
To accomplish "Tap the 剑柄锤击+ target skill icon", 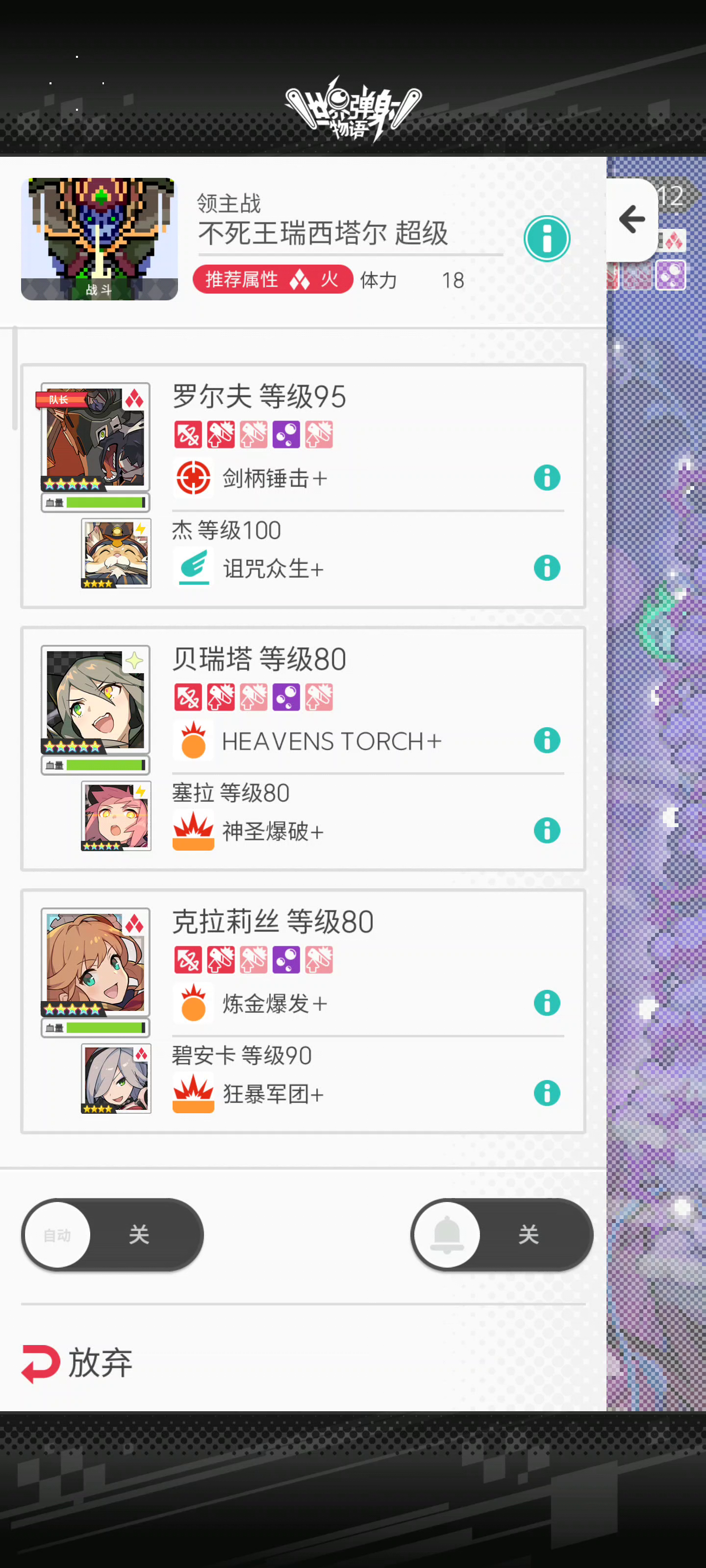I will pyautogui.click(x=193, y=478).
